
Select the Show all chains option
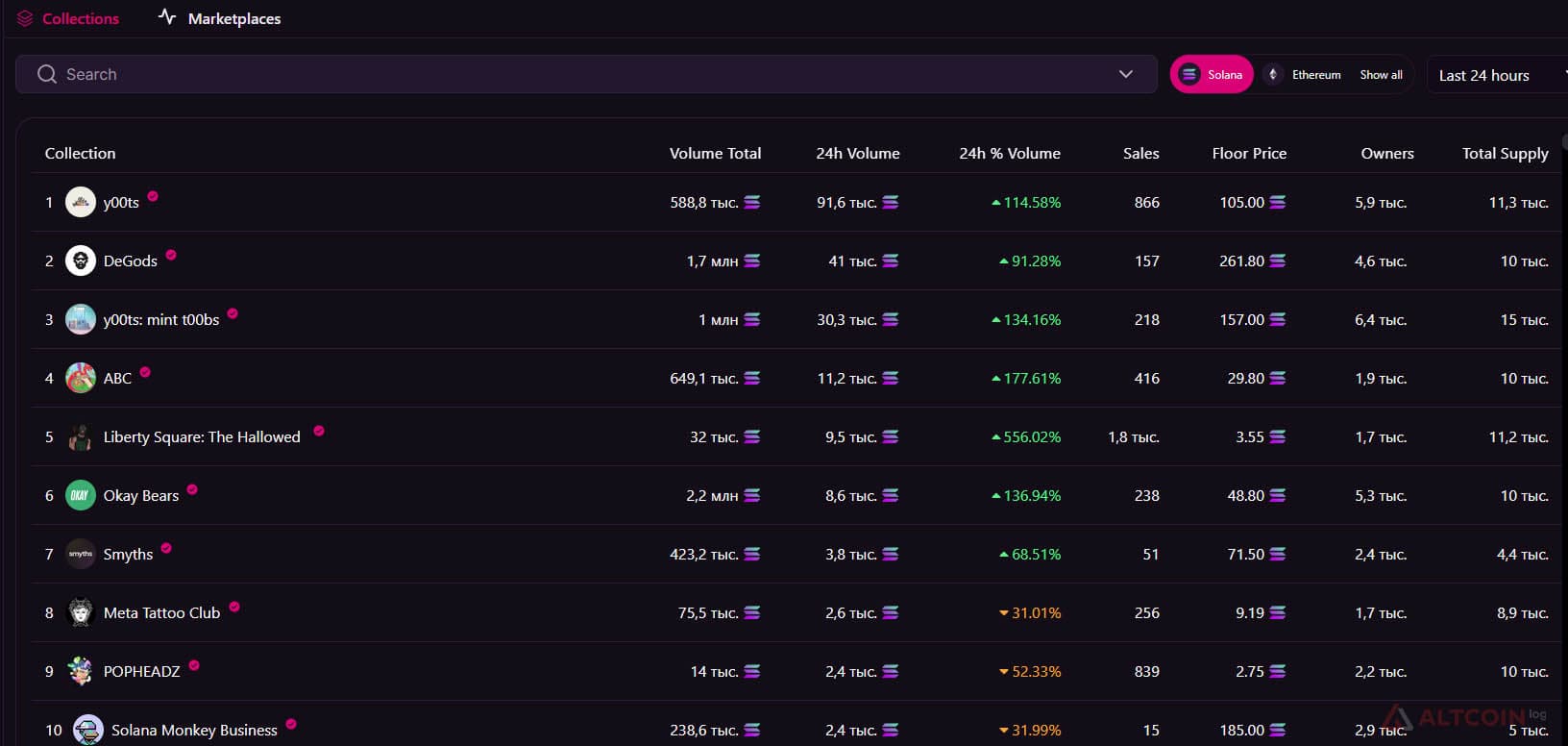[x=1381, y=74]
